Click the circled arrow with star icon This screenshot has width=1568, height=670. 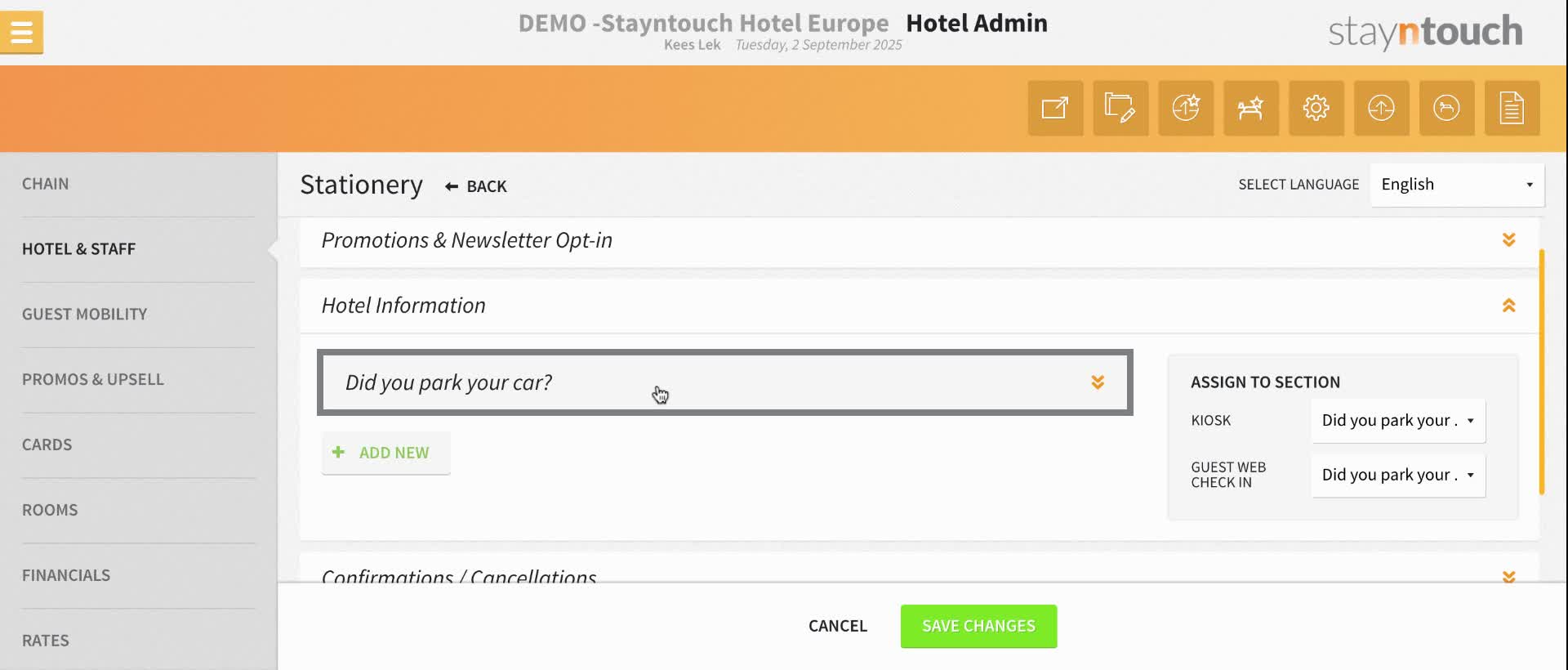pos(1186,108)
